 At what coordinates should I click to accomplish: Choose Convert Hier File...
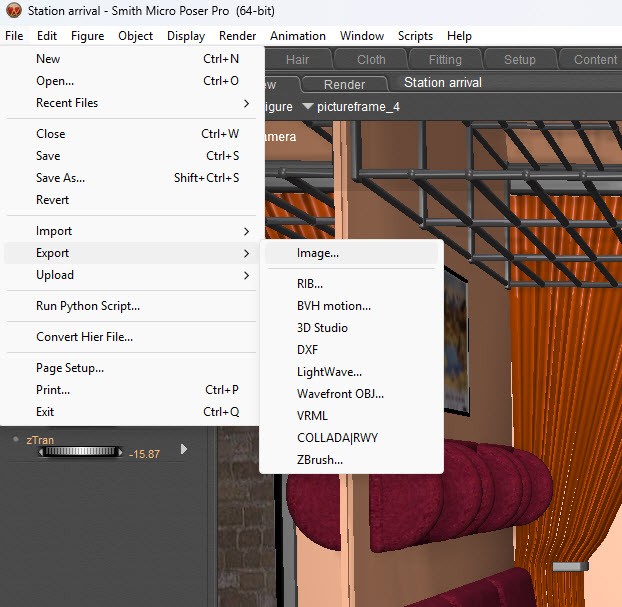tap(130, 337)
